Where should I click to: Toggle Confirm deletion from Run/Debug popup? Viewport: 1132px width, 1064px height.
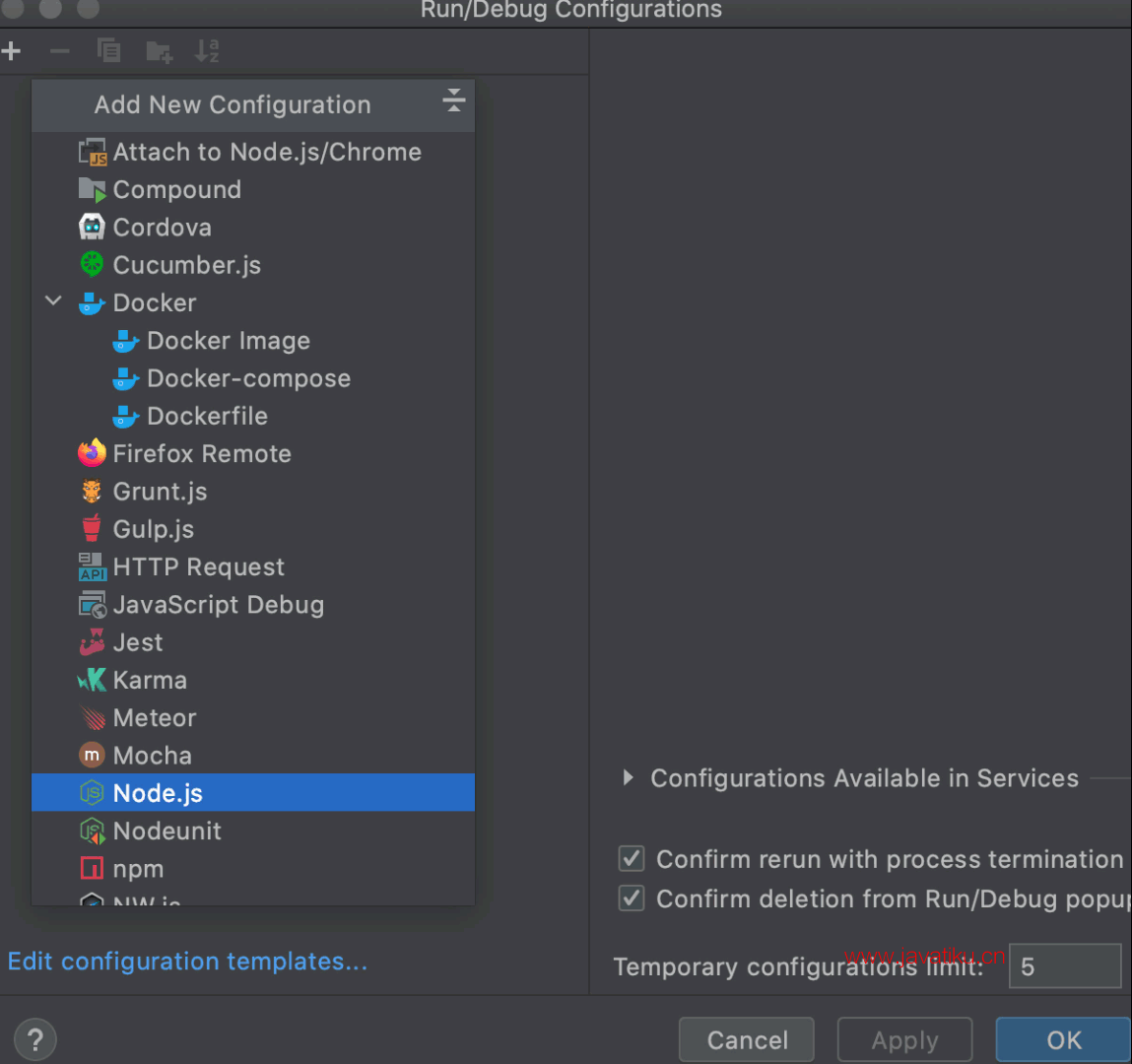pos(631,898)
